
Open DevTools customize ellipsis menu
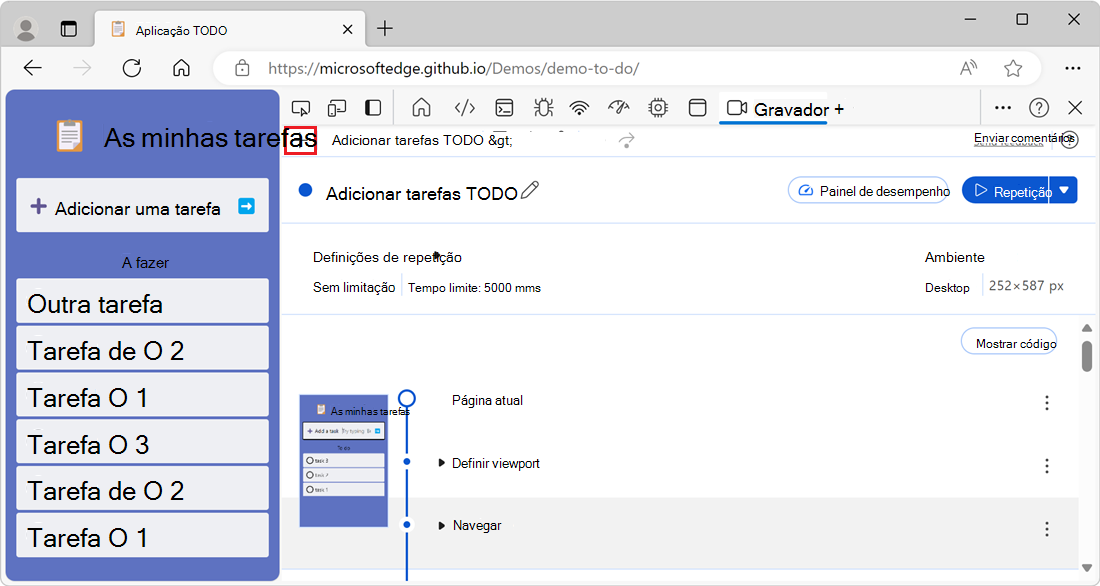[1003, 107]
